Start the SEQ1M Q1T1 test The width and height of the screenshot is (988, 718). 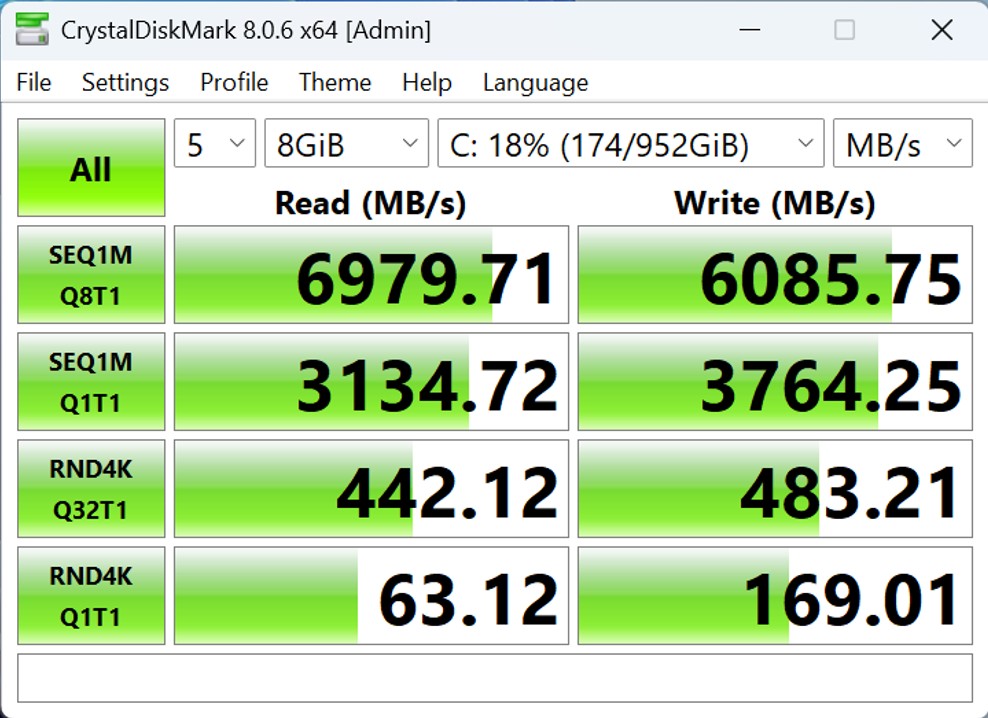[x=91, y=382]
